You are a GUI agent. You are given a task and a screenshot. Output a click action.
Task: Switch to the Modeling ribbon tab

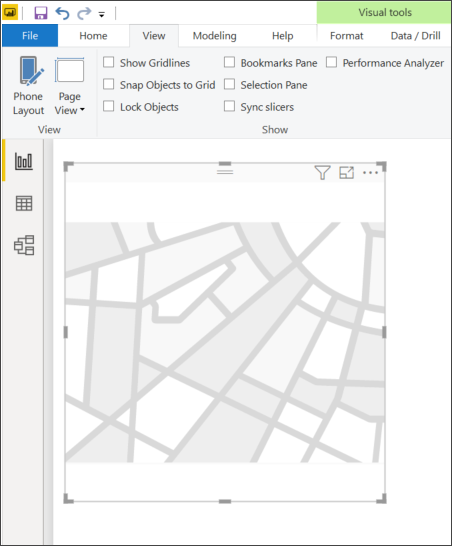click(x=215, y=36)
